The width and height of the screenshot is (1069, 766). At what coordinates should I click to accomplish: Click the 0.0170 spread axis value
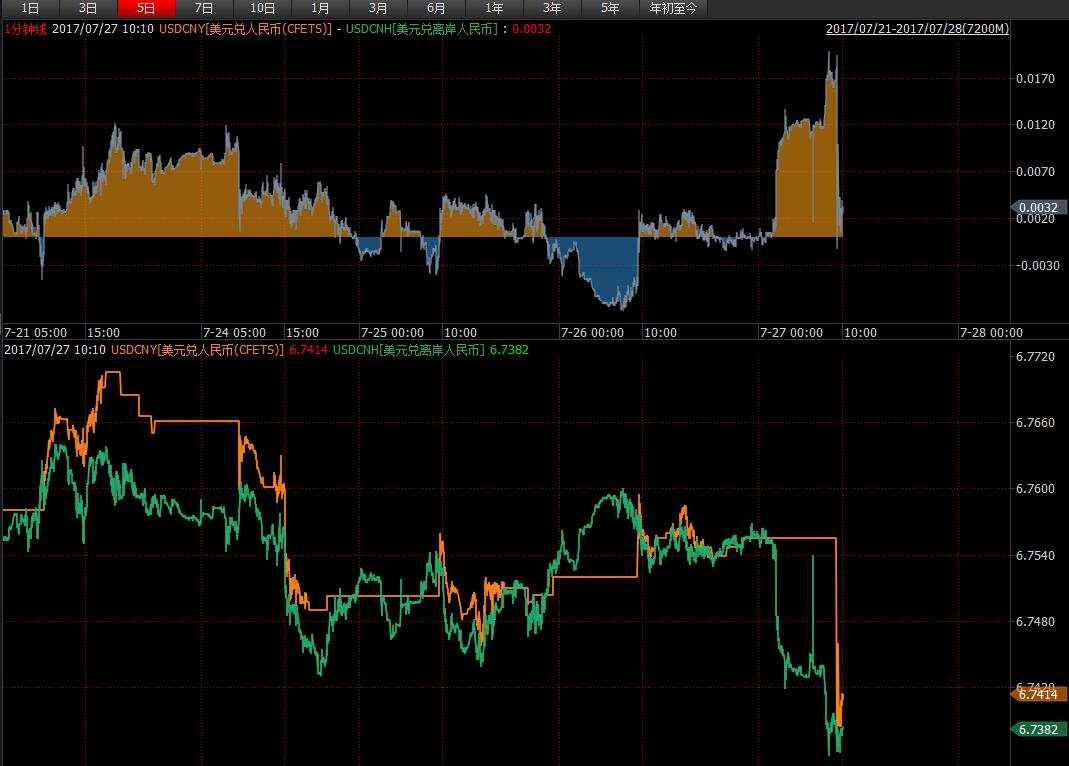point(1035,78)
